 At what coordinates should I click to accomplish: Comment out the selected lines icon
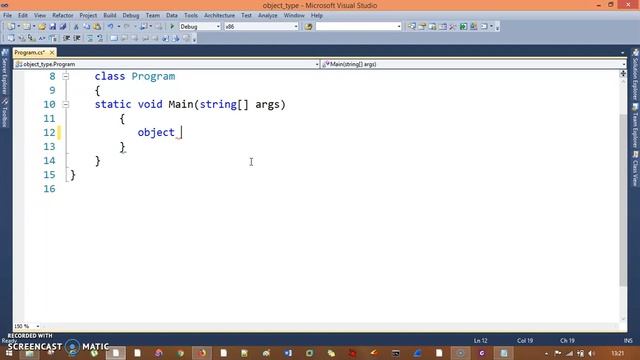click(90, 38)
